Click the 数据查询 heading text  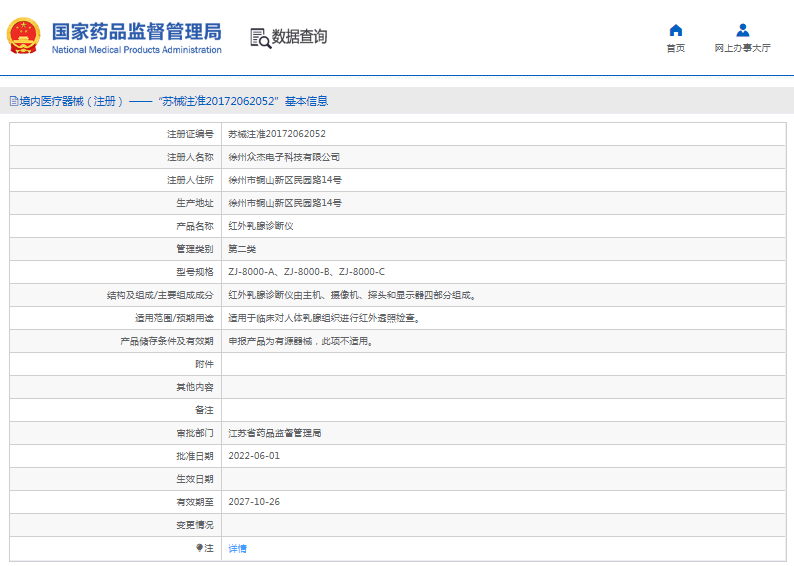point(299,37)
